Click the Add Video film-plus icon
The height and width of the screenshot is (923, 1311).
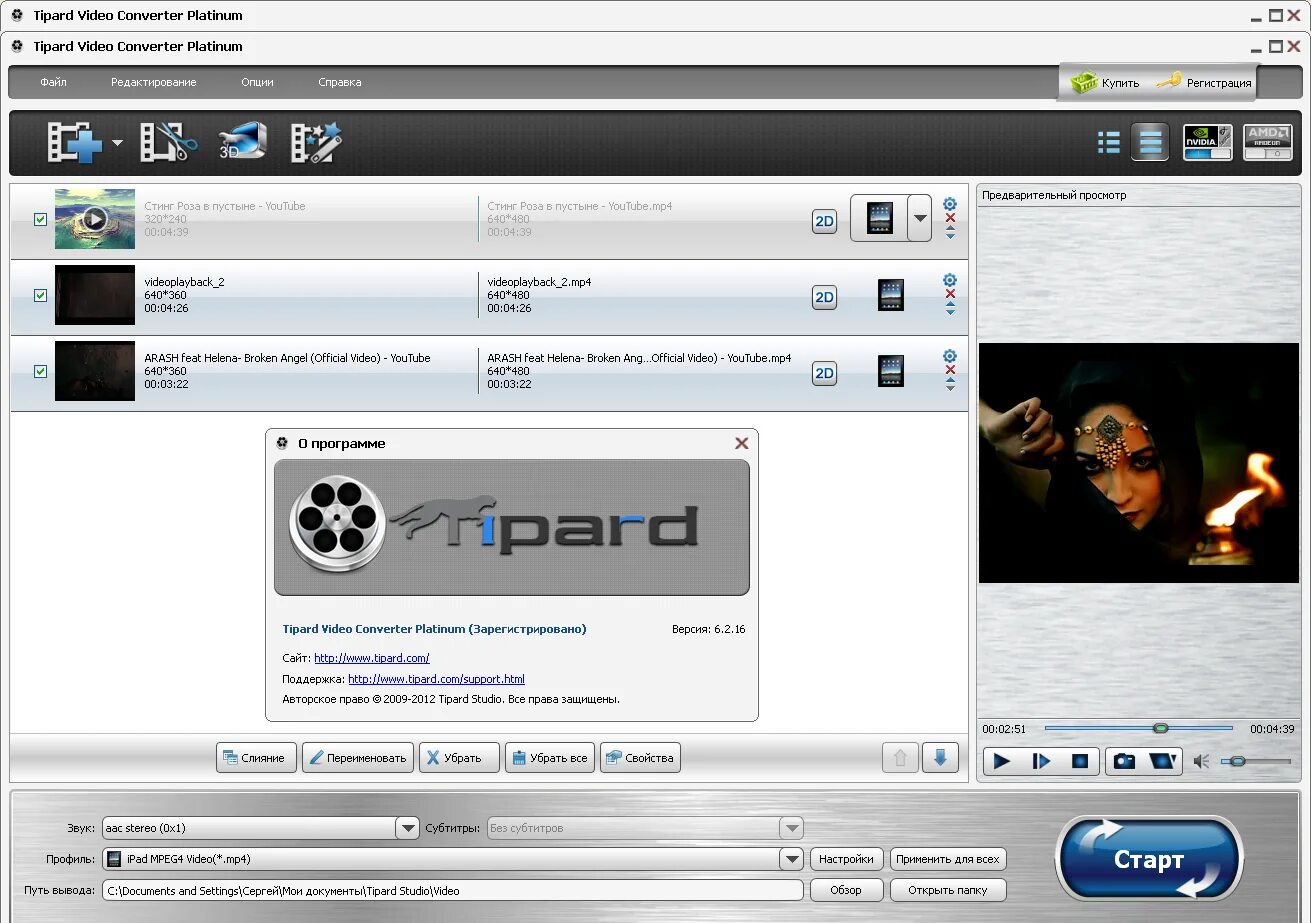[x=75, y=143]
